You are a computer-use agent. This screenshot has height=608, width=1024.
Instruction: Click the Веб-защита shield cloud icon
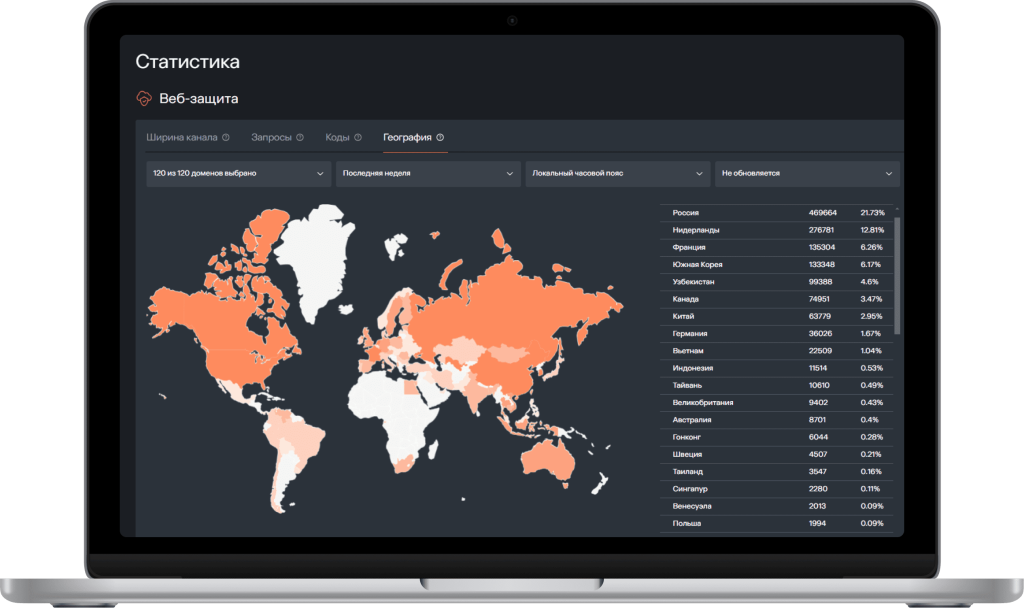pos(145,99)
